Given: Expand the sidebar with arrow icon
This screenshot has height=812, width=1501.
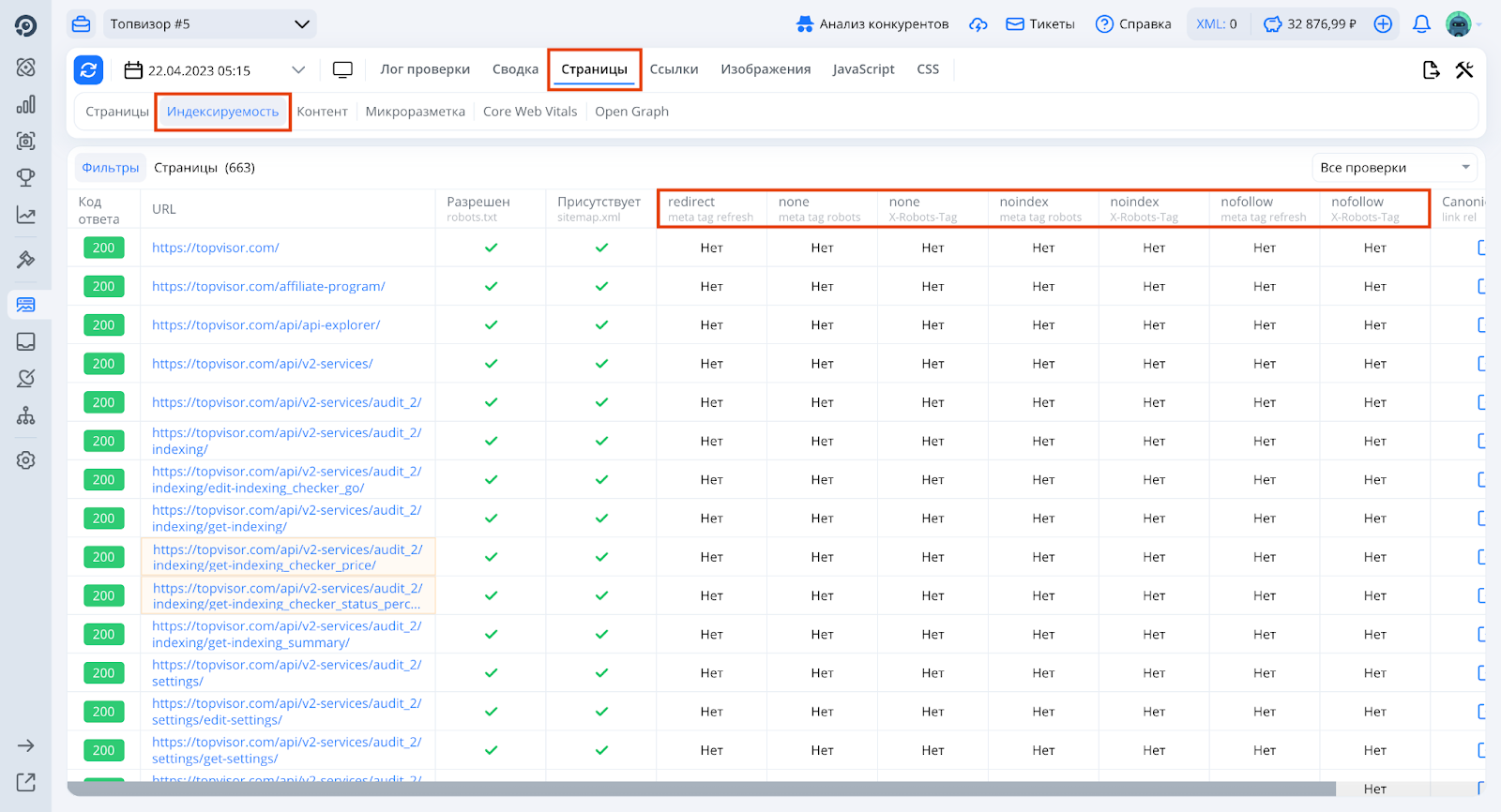Looking at the screenshot, I should (x=26, y=745).
